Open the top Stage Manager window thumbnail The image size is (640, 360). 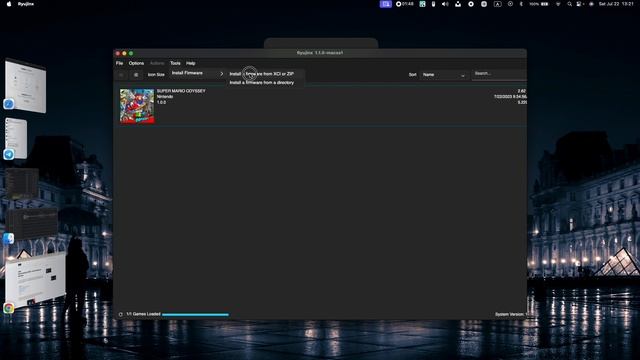[x=26, y=86]
